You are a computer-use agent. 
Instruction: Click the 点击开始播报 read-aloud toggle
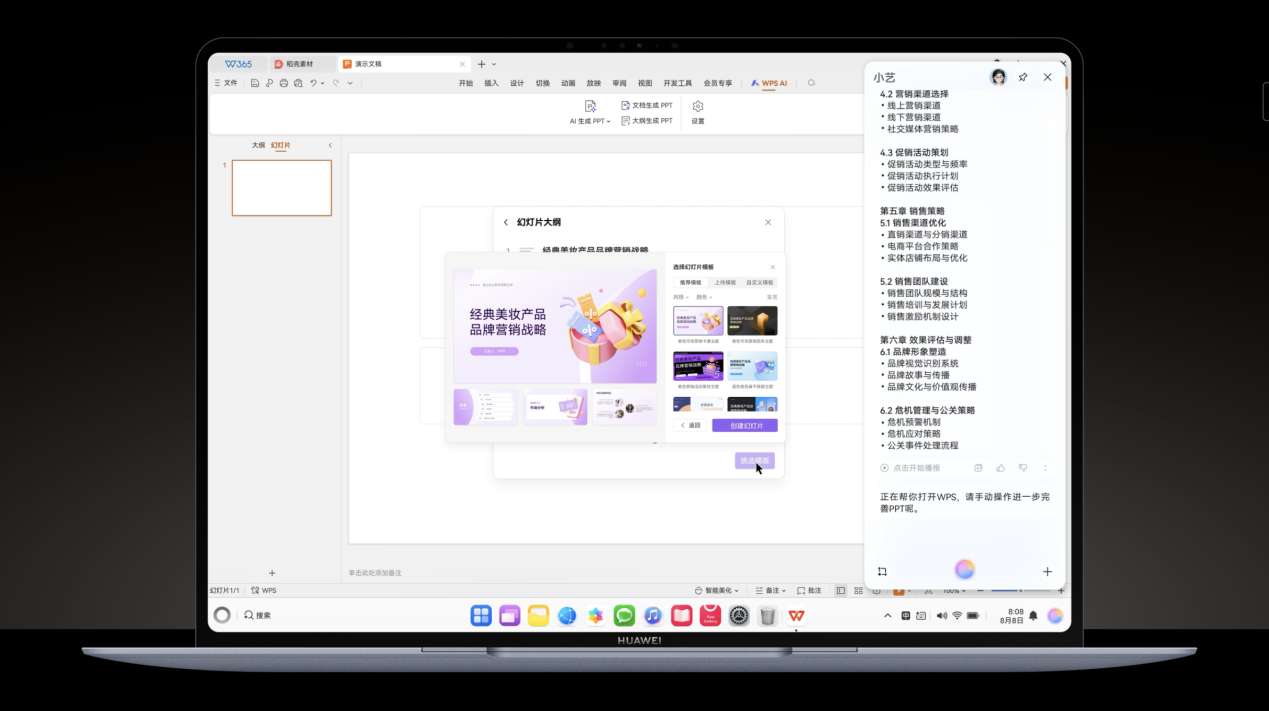884,468
